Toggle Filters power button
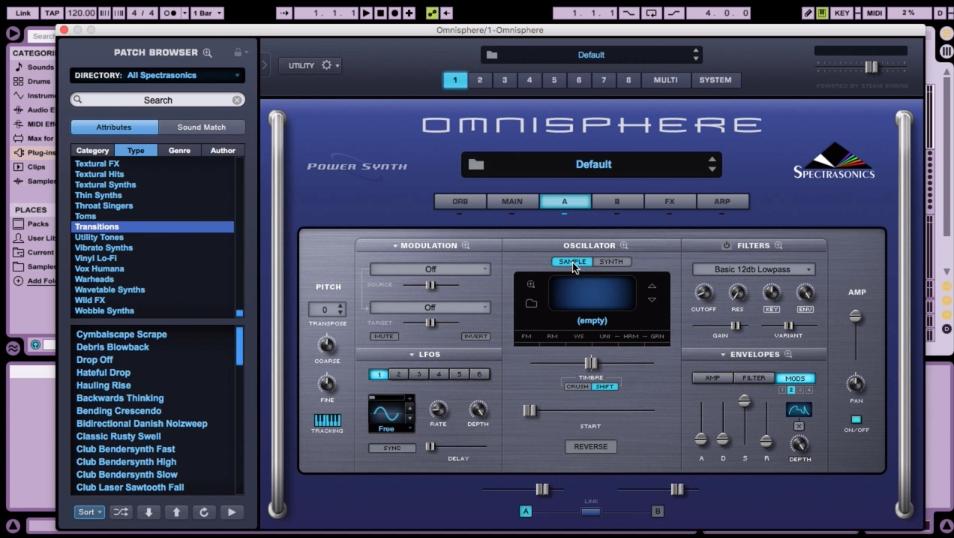This screenshot has width=954, height=538. pos(726,245)
